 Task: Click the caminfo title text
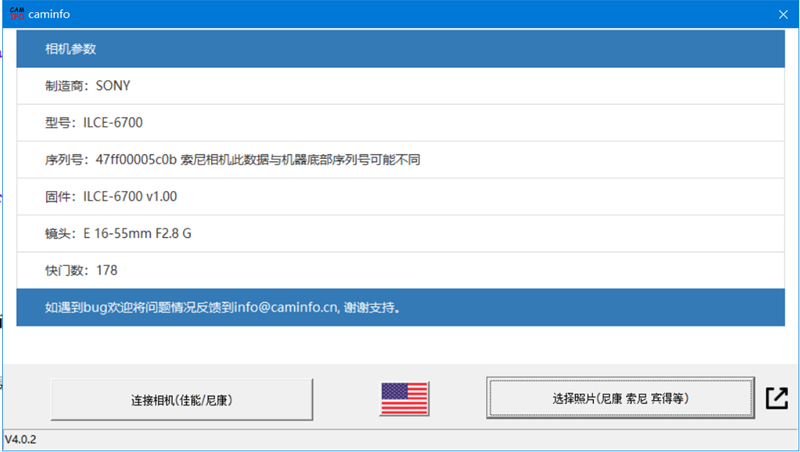click(x=49, y=14)
